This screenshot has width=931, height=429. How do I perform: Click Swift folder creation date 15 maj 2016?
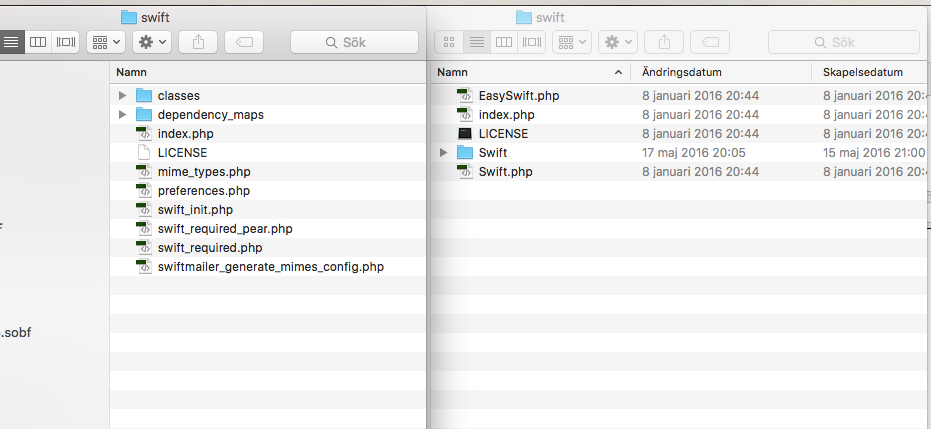[874, 152]
